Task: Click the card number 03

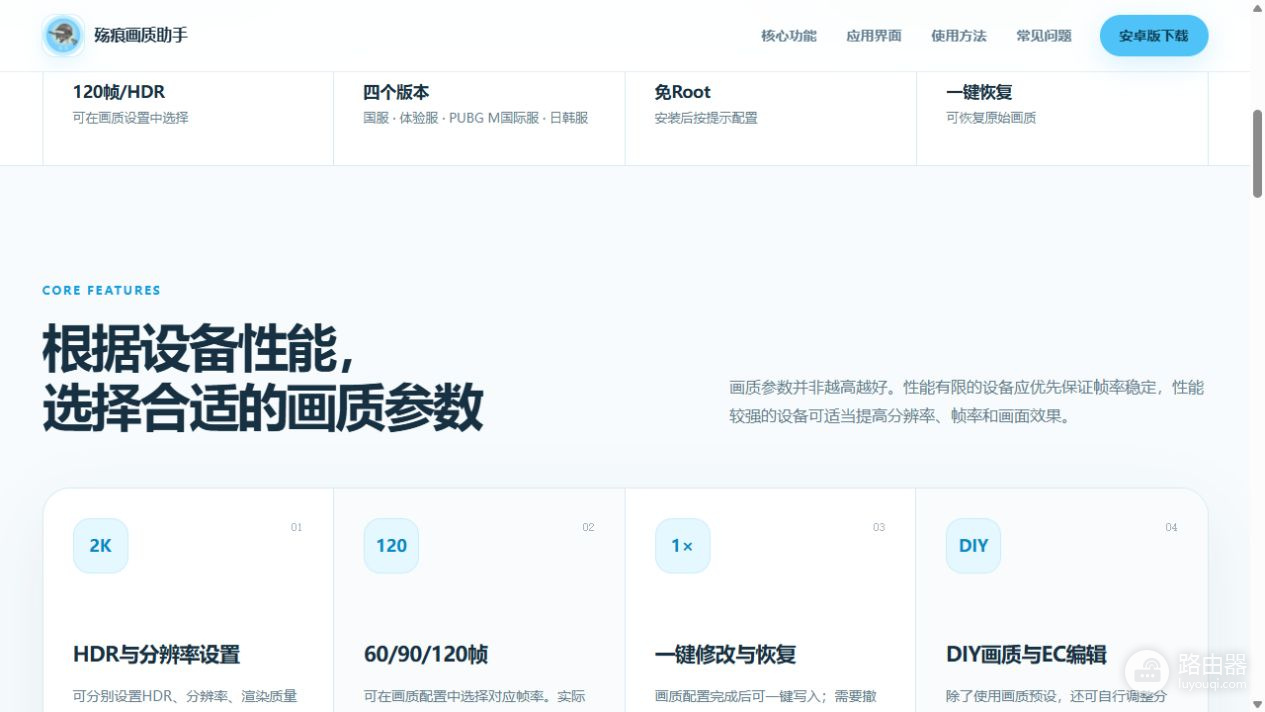Action: (x=879, y=527)
